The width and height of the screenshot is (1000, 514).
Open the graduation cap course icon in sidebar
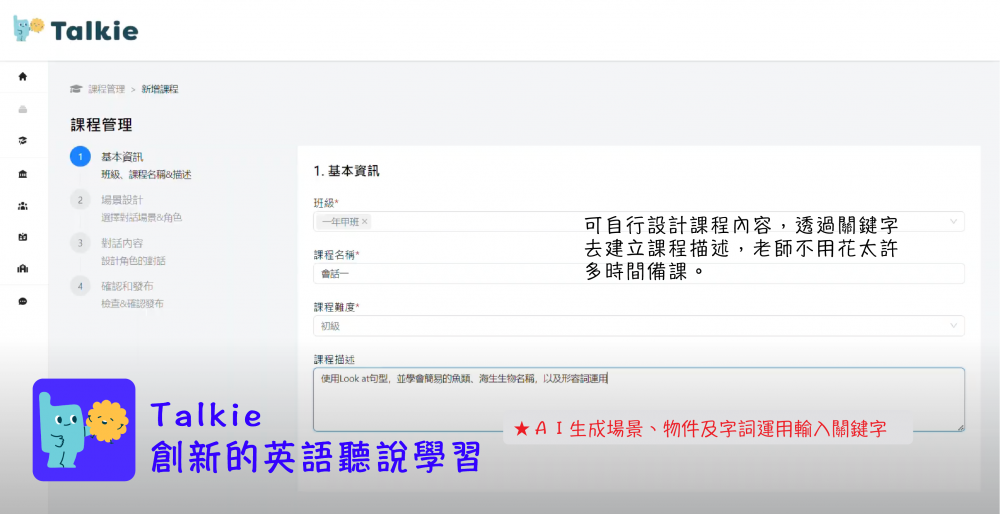[23, 141]
